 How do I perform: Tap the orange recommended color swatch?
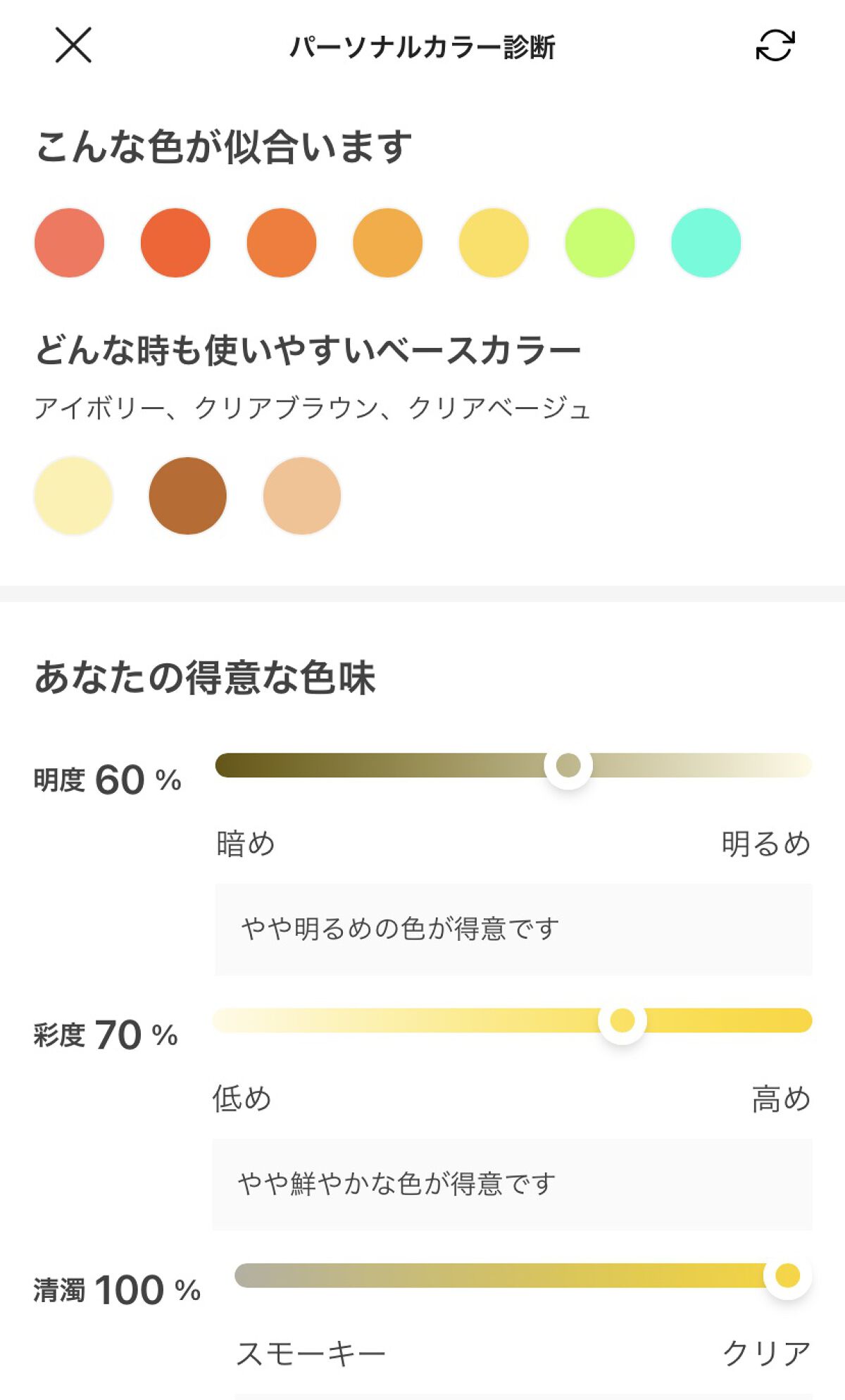click(x=282, y=242)
